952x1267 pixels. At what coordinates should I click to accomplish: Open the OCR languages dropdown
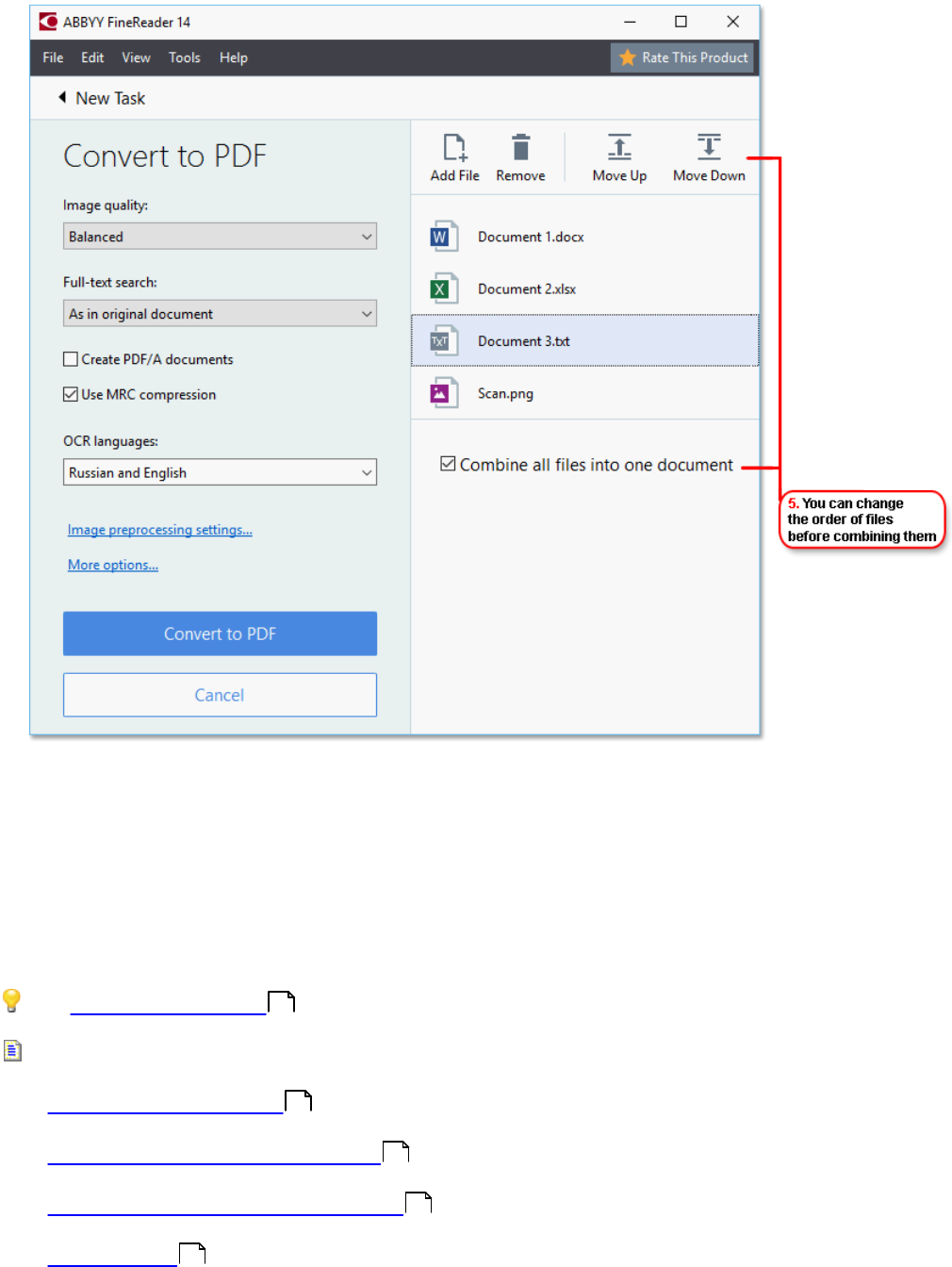tap(220, 472)
